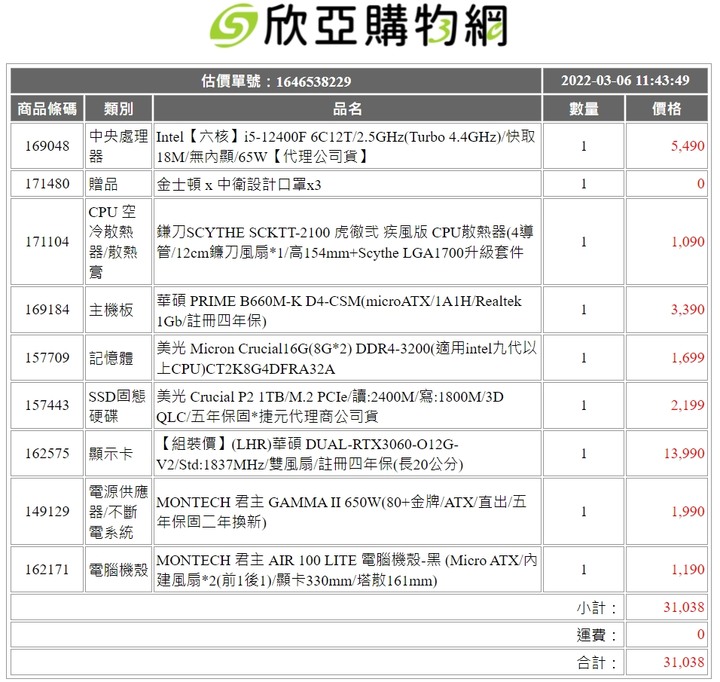Select barcode 157709
This screenshot has width=720, height=682.
[x=47, y=358]
